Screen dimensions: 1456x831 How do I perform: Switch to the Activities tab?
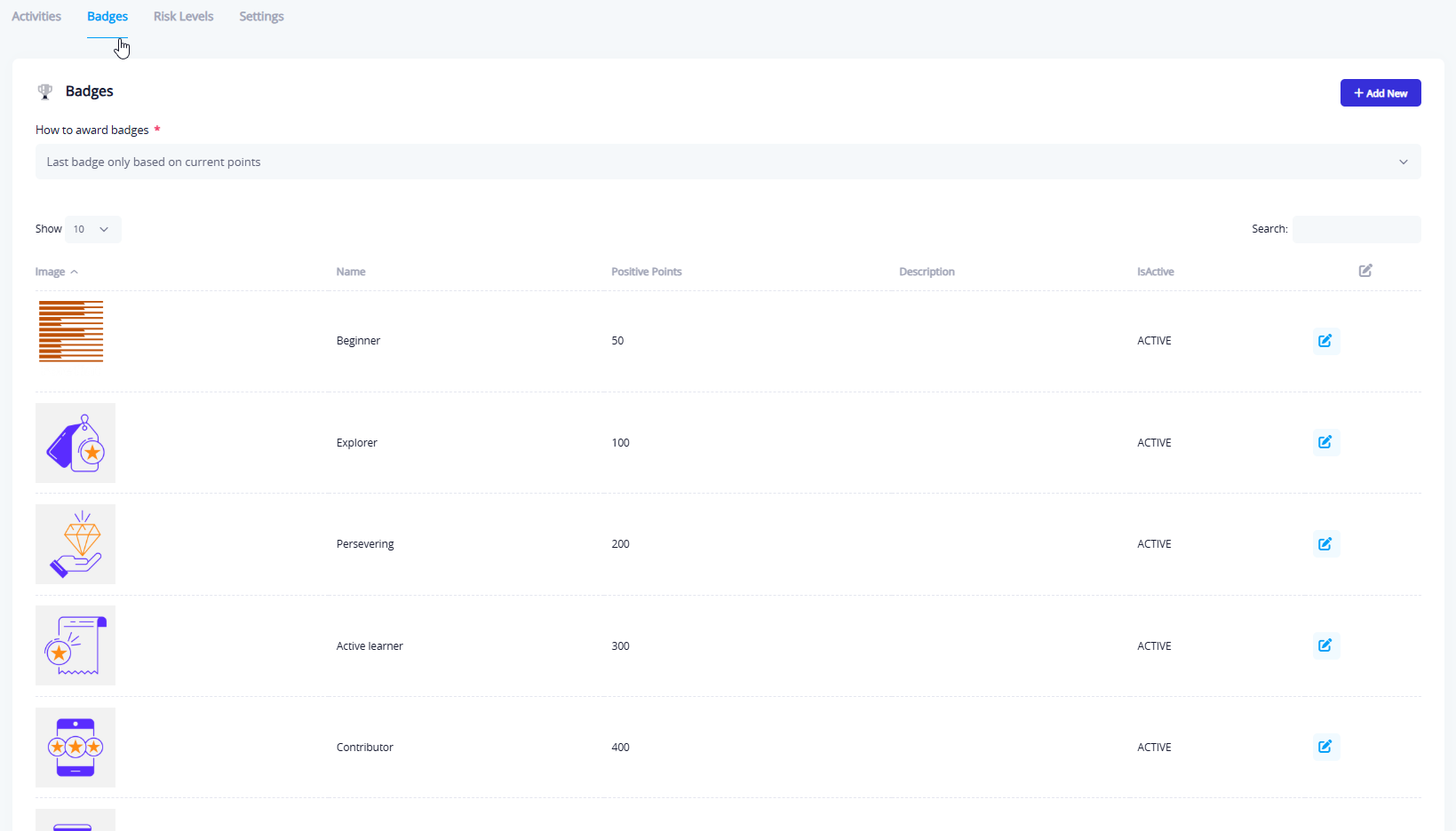(x=36, y=16)
